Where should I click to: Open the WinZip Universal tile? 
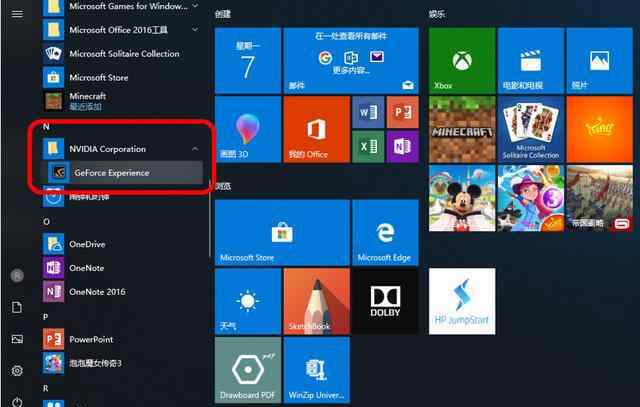[x=317, y=370]
